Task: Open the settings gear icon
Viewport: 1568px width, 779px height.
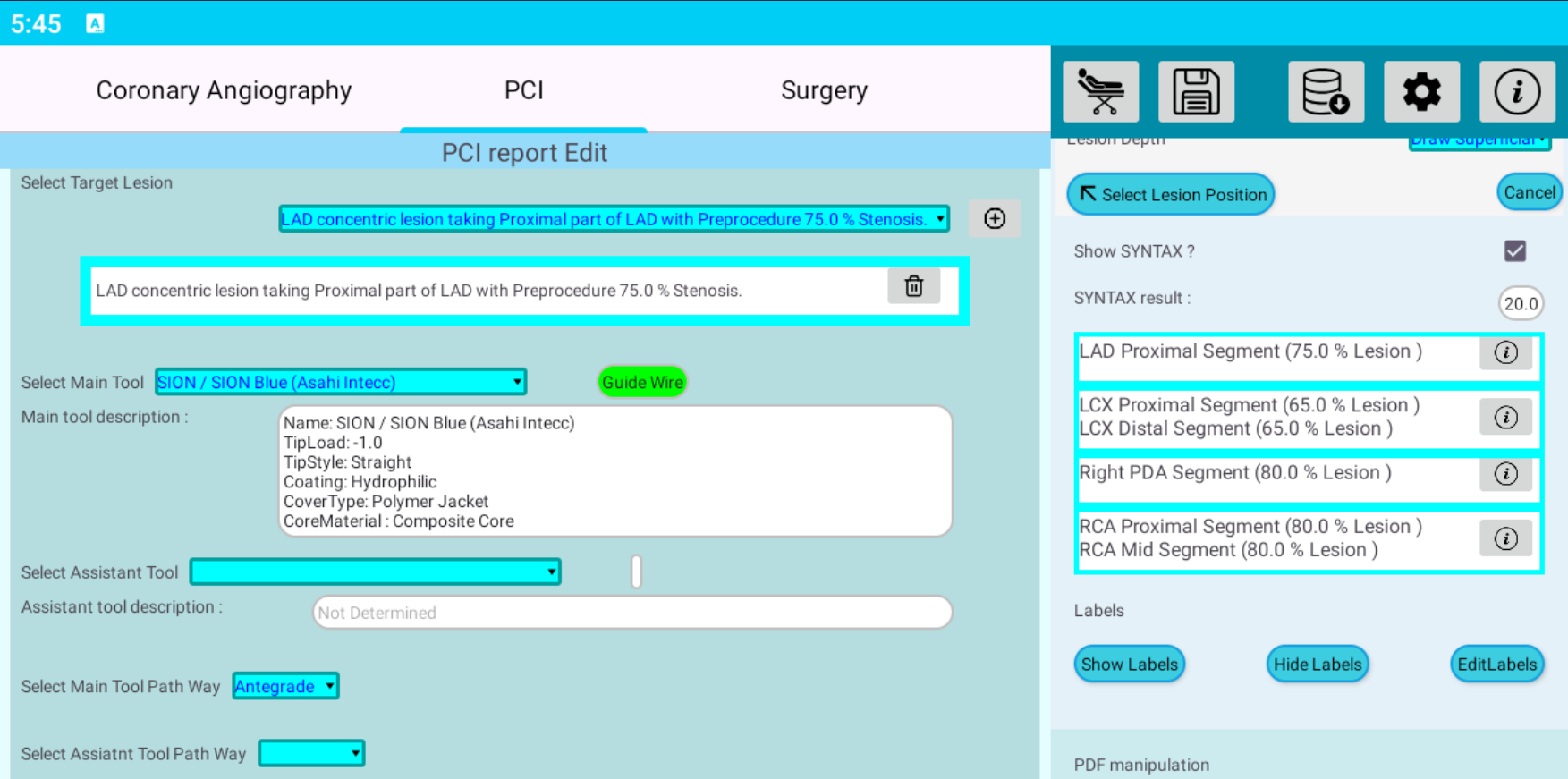Action: click(1421, 91)
